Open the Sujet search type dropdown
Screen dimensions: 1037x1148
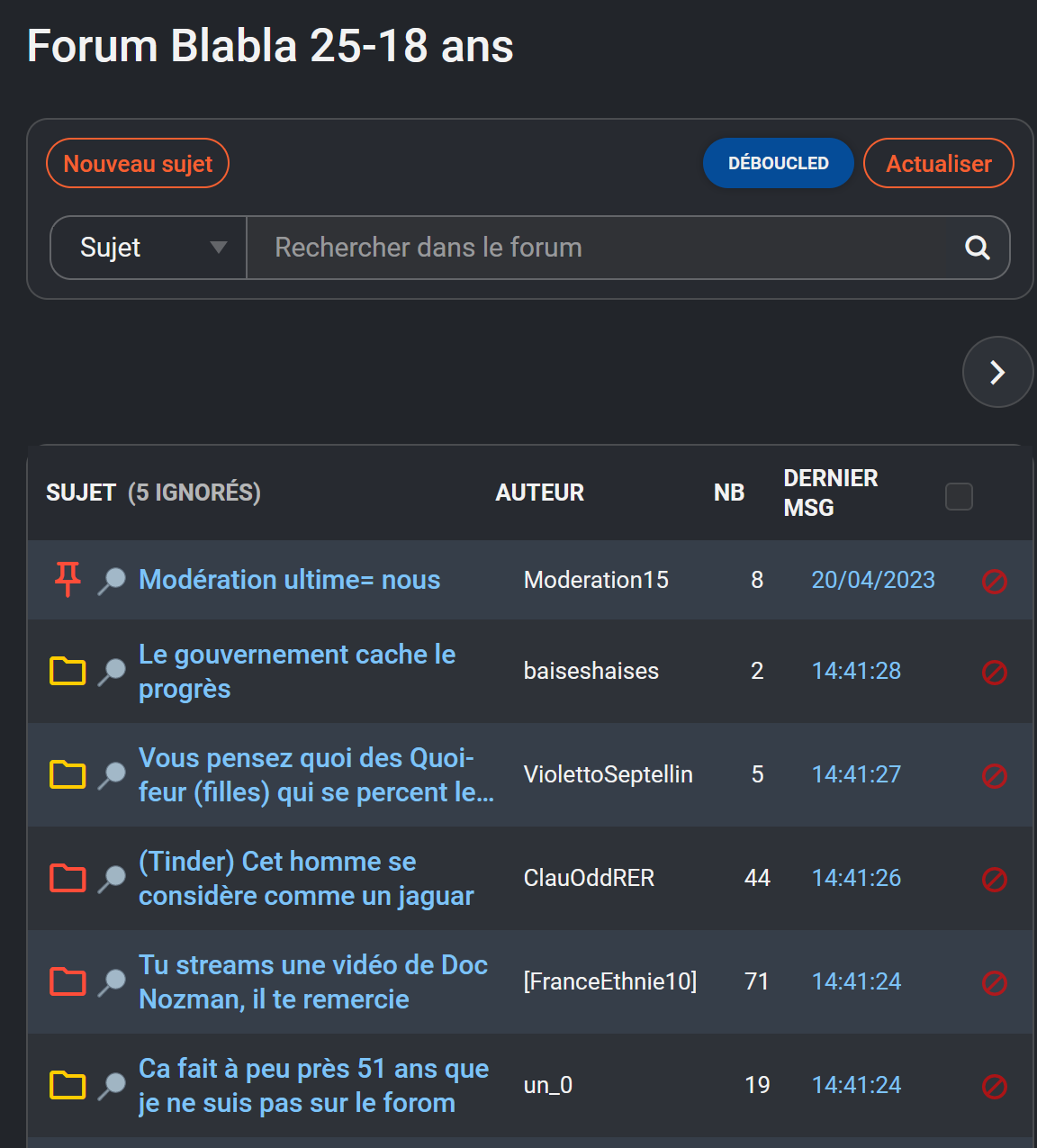click(x=149, y=248)
